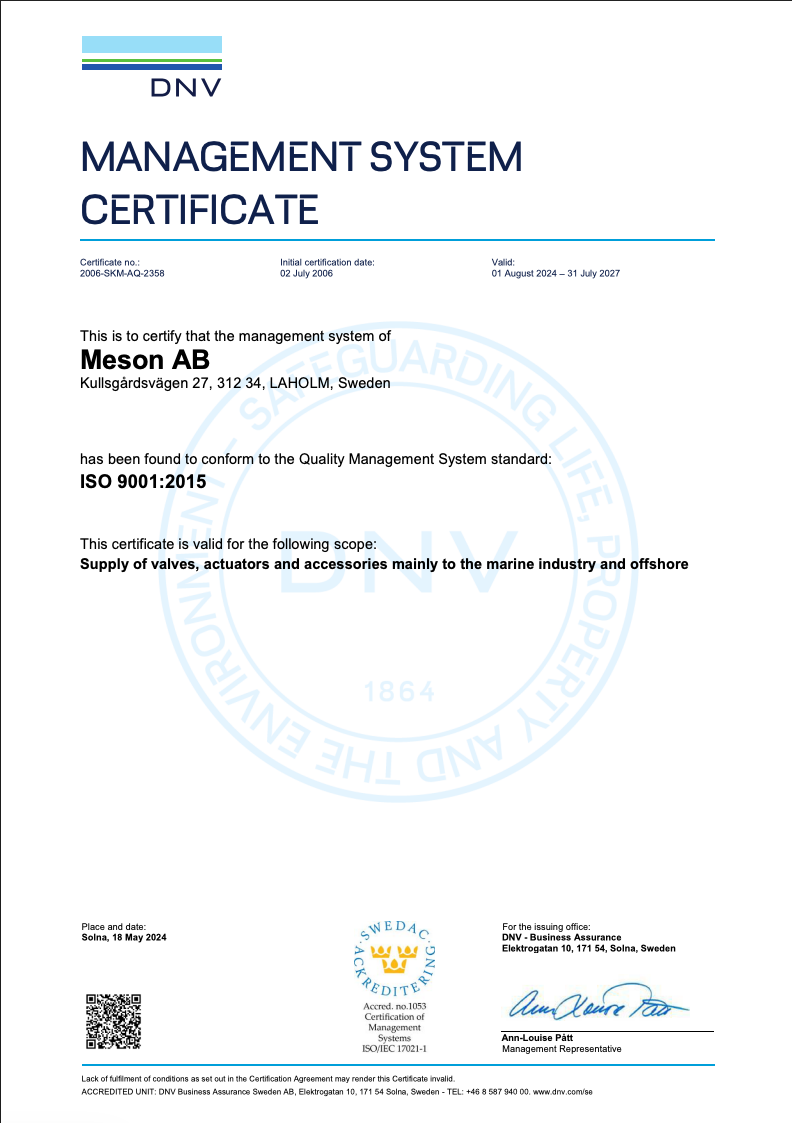The width and height of the screenshot is (792, 1123).
Task: Select the 'Certification of Management Systems' text
Action: click(395, 1028)
